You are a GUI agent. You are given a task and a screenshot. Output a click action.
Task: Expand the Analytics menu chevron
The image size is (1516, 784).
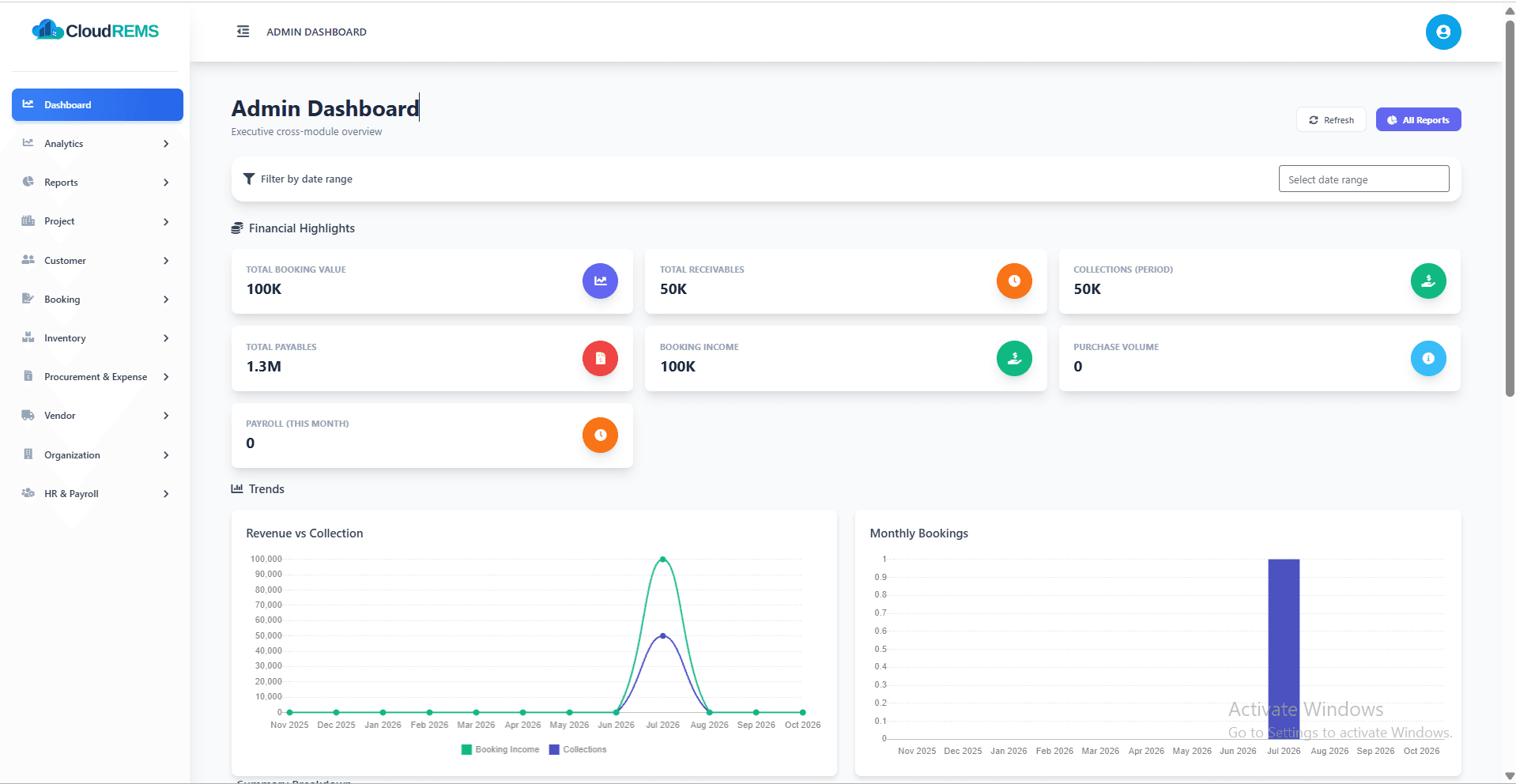tap(166, 144)
